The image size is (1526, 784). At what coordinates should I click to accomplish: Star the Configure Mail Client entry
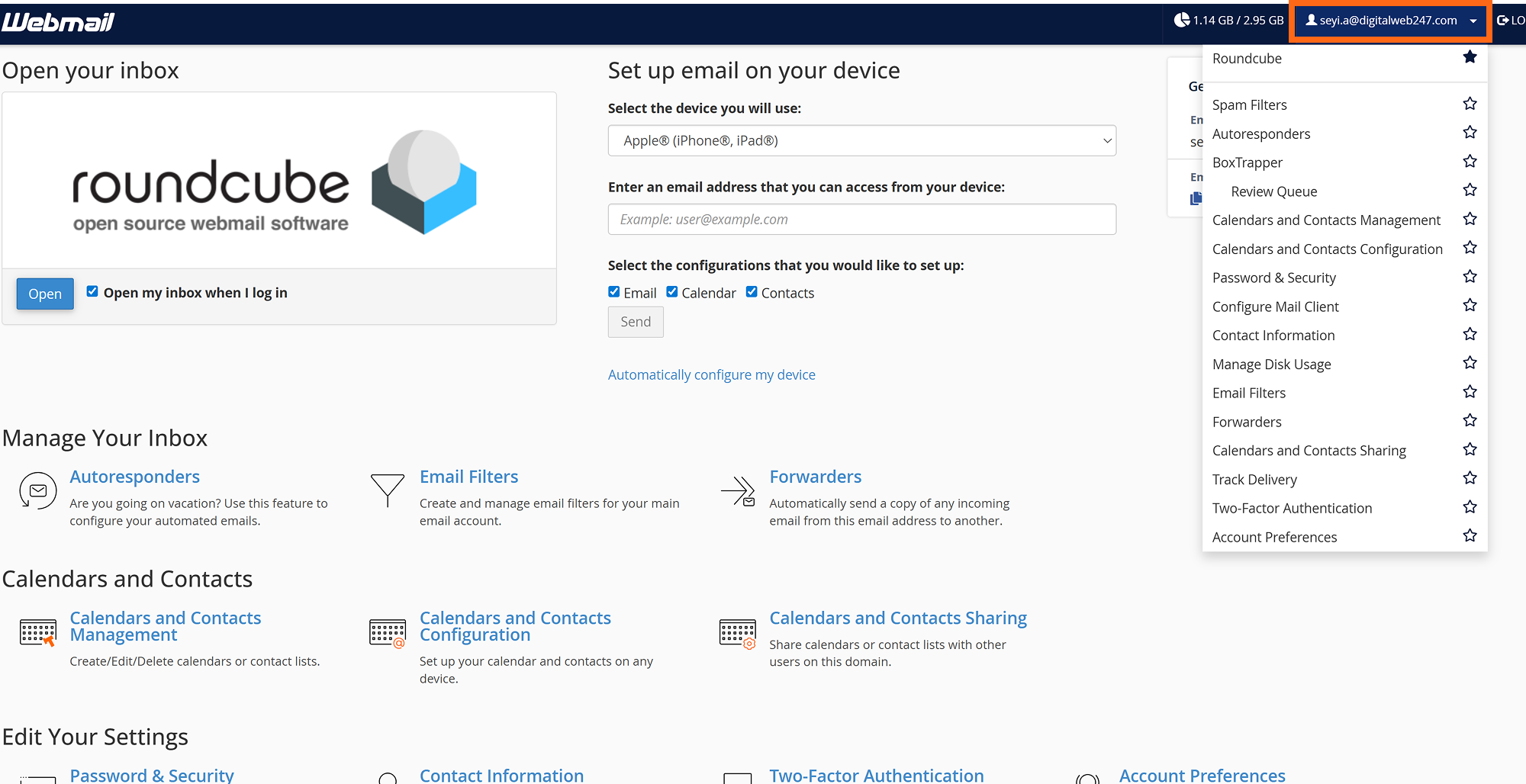(1470, 305)
